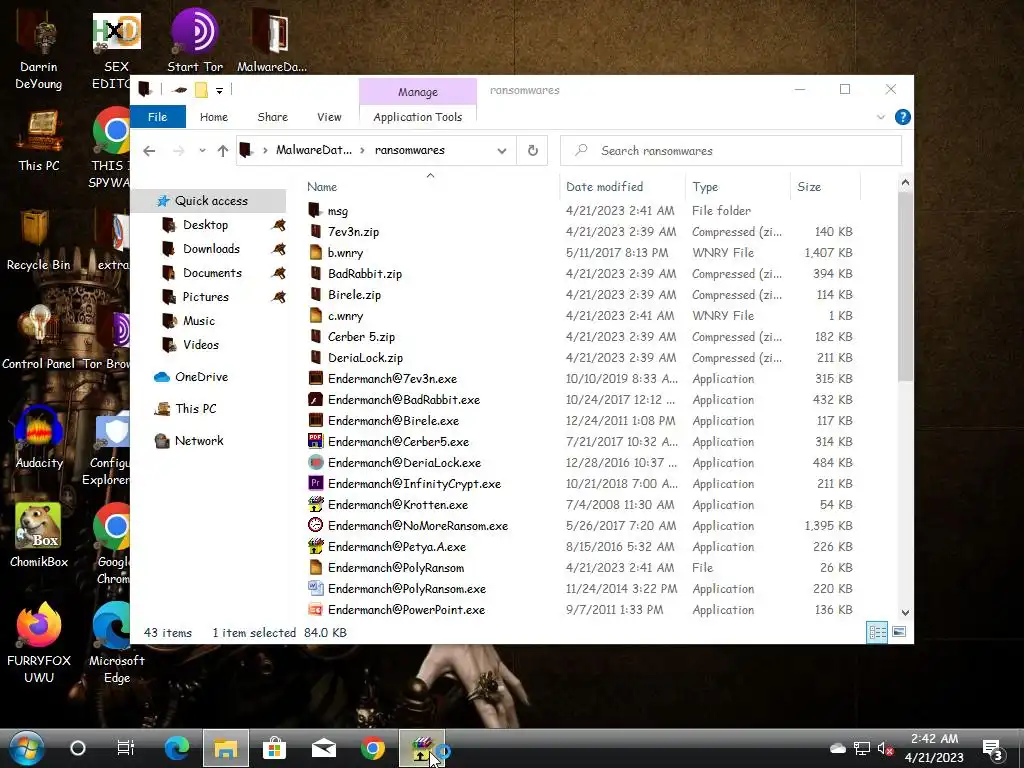Select Cerber 5.zip file
The height and width of the screenshot is (768, 1024).
[361, 337]
